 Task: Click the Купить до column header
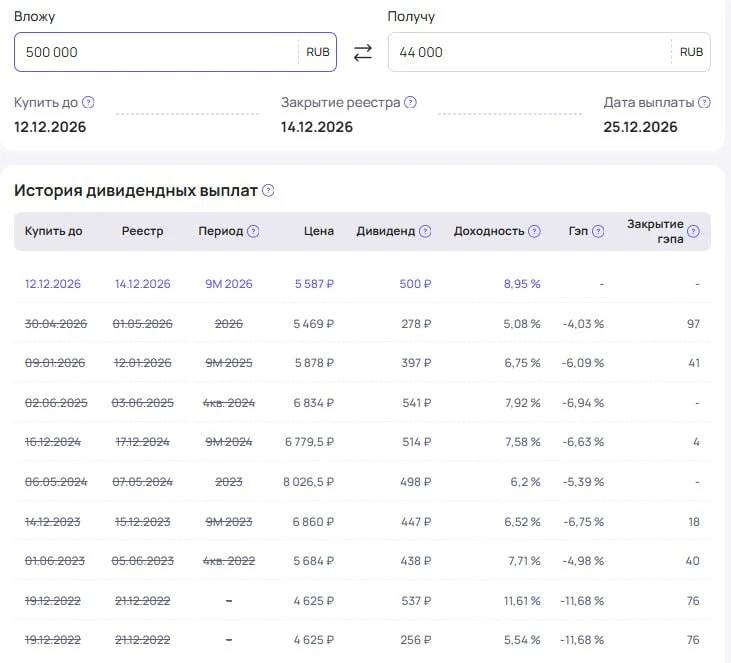tap(54, 231)
